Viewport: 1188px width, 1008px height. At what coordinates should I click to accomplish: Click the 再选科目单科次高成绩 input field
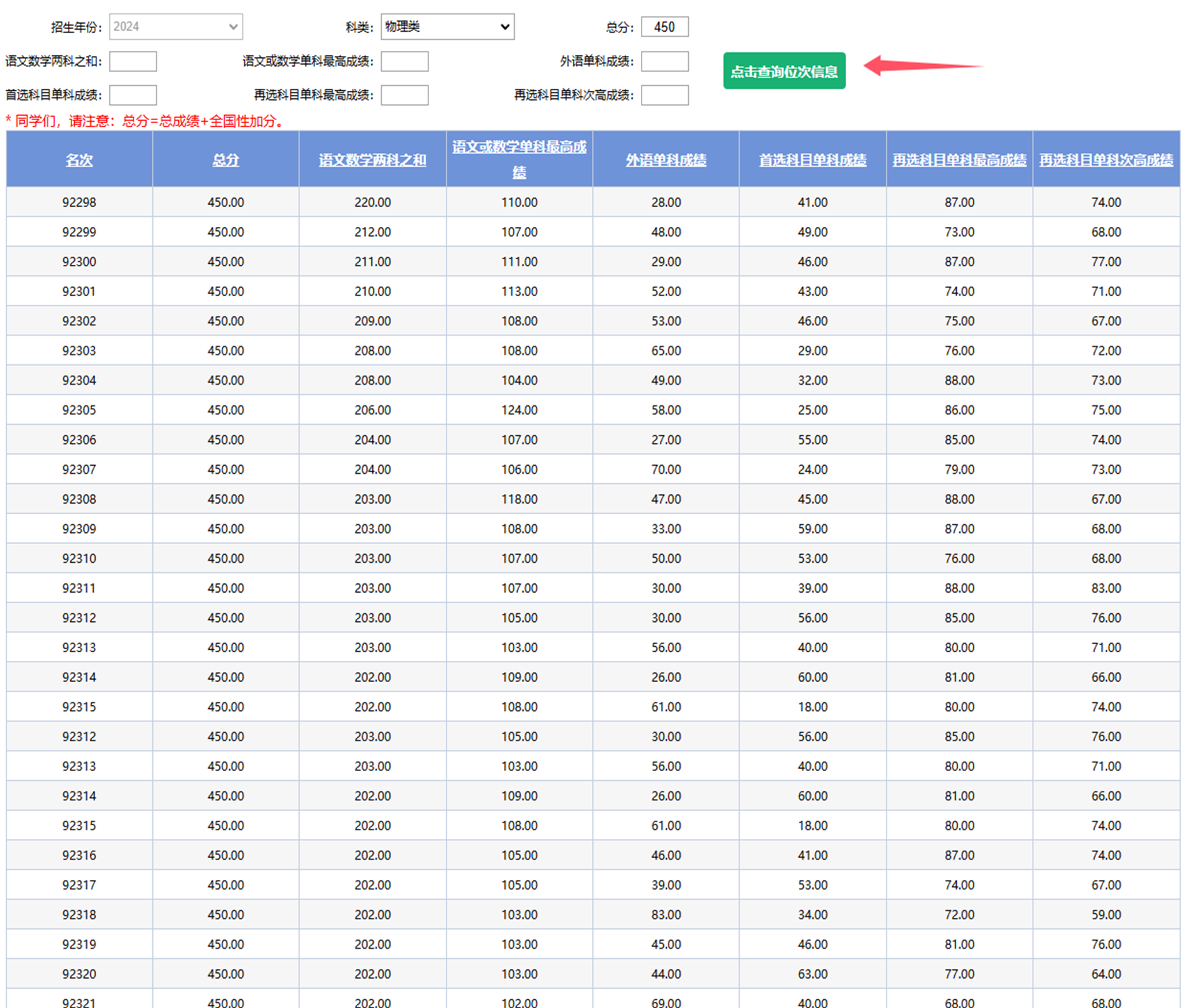pyautogui.click(x=664, y=95)
